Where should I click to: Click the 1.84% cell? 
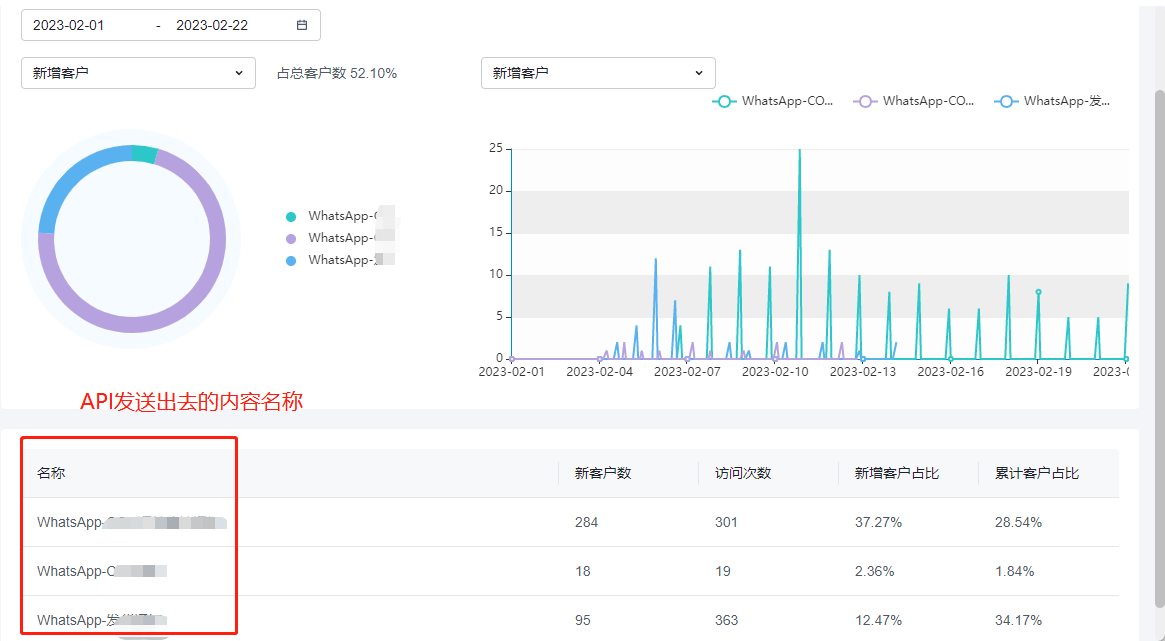pos(1014,571)
